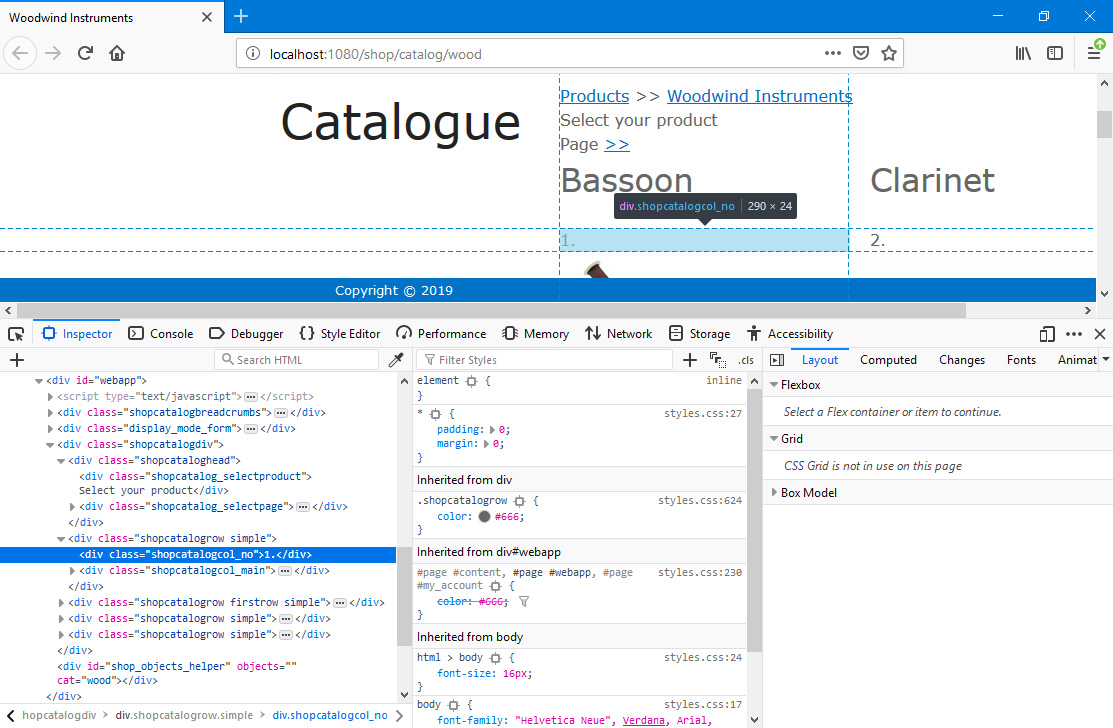
Task: Focus the Filter Styles field
Action: [544, 360]
